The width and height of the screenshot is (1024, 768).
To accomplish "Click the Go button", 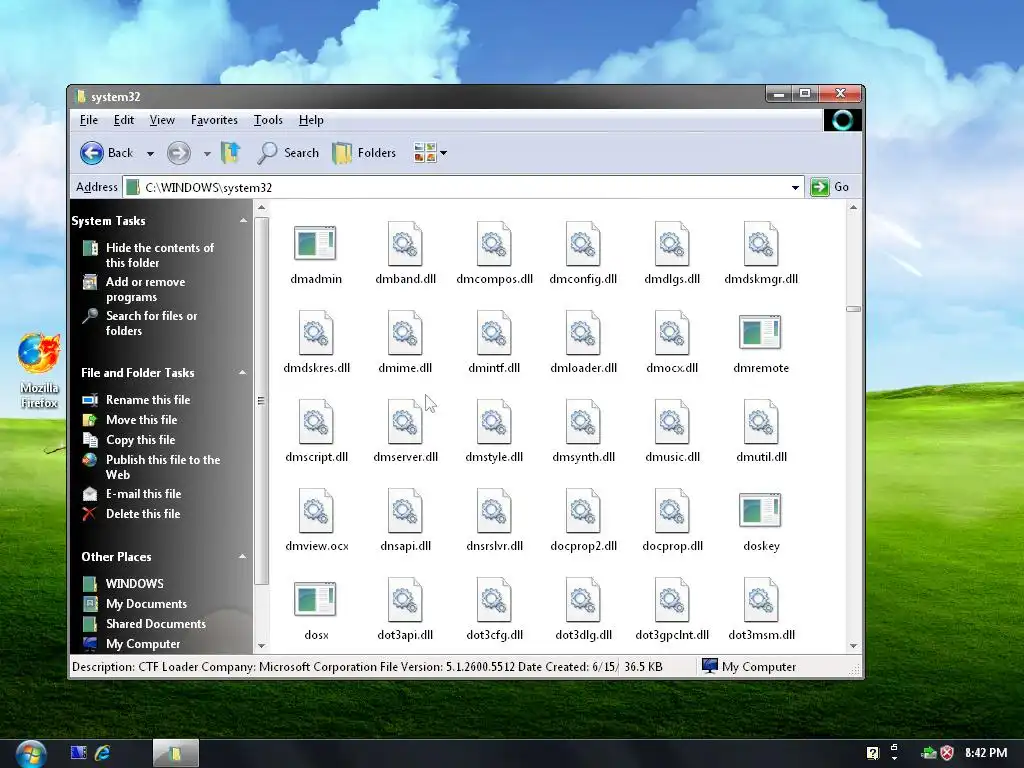I will tap(830, 187).
